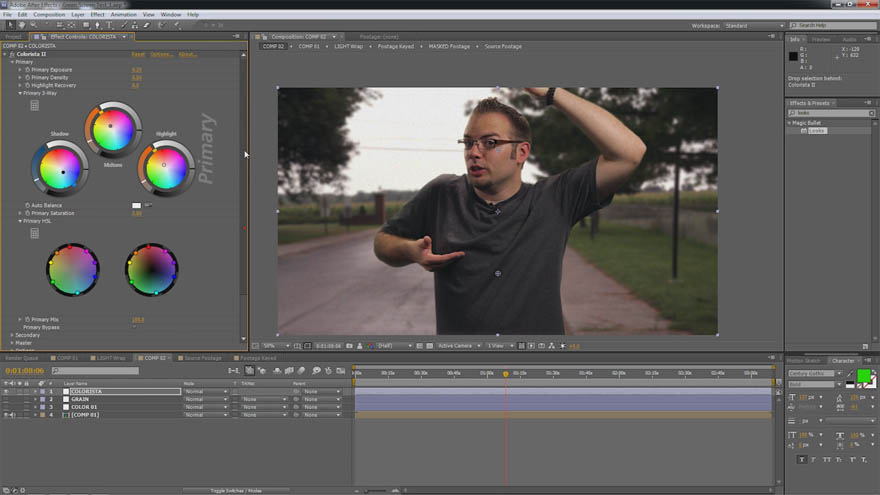The height and width of the screenshot is (495, 880).
Task: Select the Roto Brush tool
Action: point(162,25)
